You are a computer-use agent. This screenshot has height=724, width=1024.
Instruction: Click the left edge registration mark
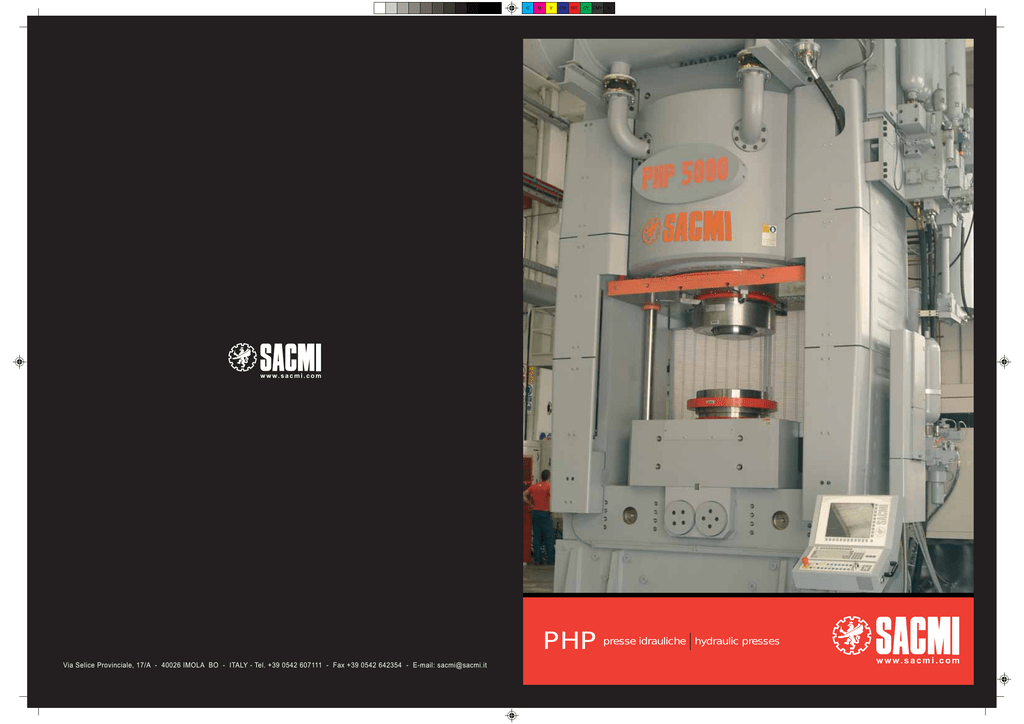click(19, 362)
